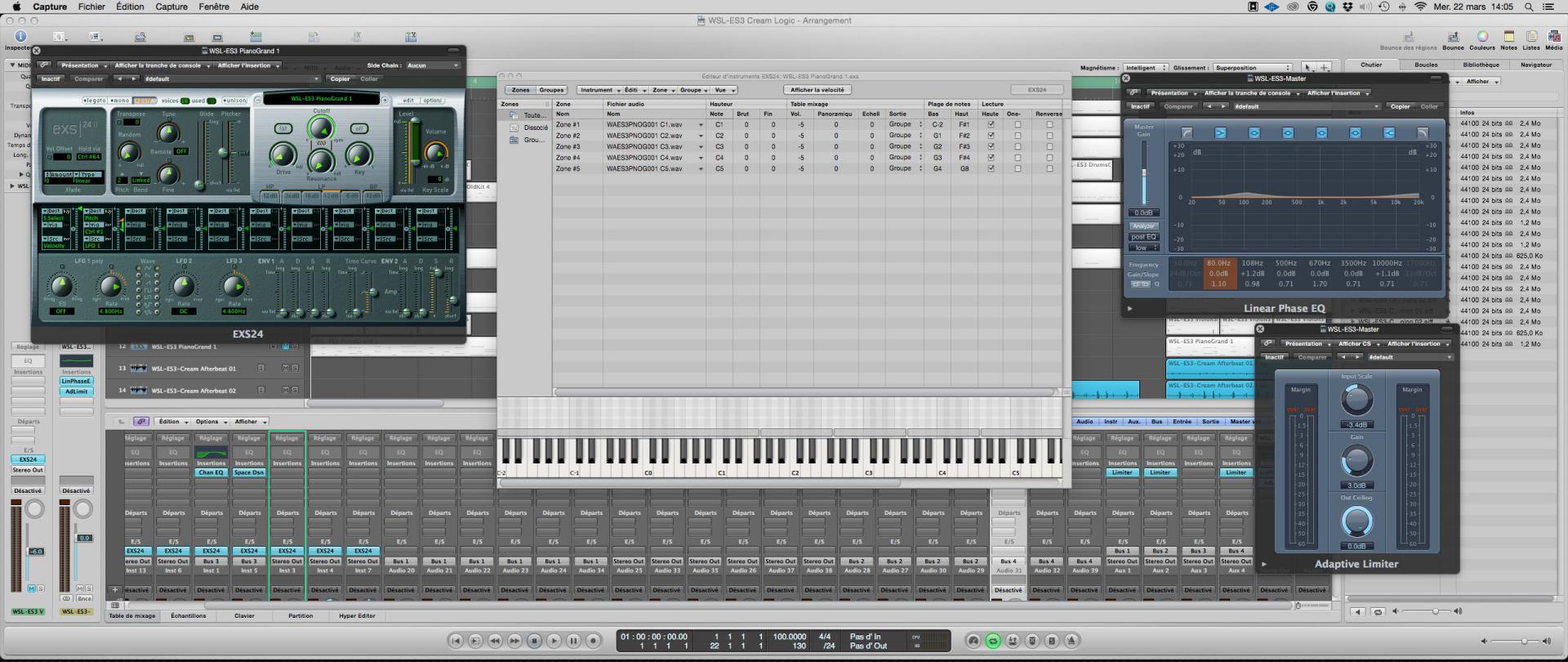Screen dimensions: 1568x662
Task: Open the Glissement Superposition dropdown
Action: click(1253, 69)
